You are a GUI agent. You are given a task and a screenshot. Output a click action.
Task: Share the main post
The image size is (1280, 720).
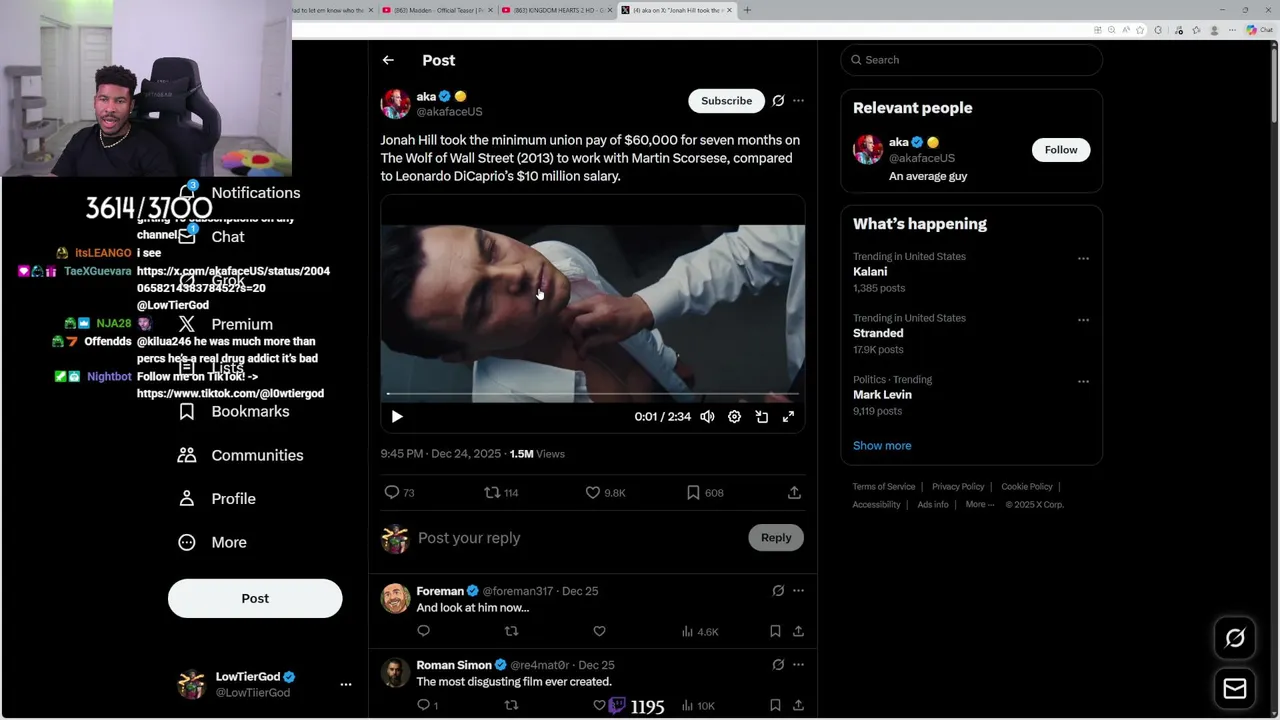794,492
